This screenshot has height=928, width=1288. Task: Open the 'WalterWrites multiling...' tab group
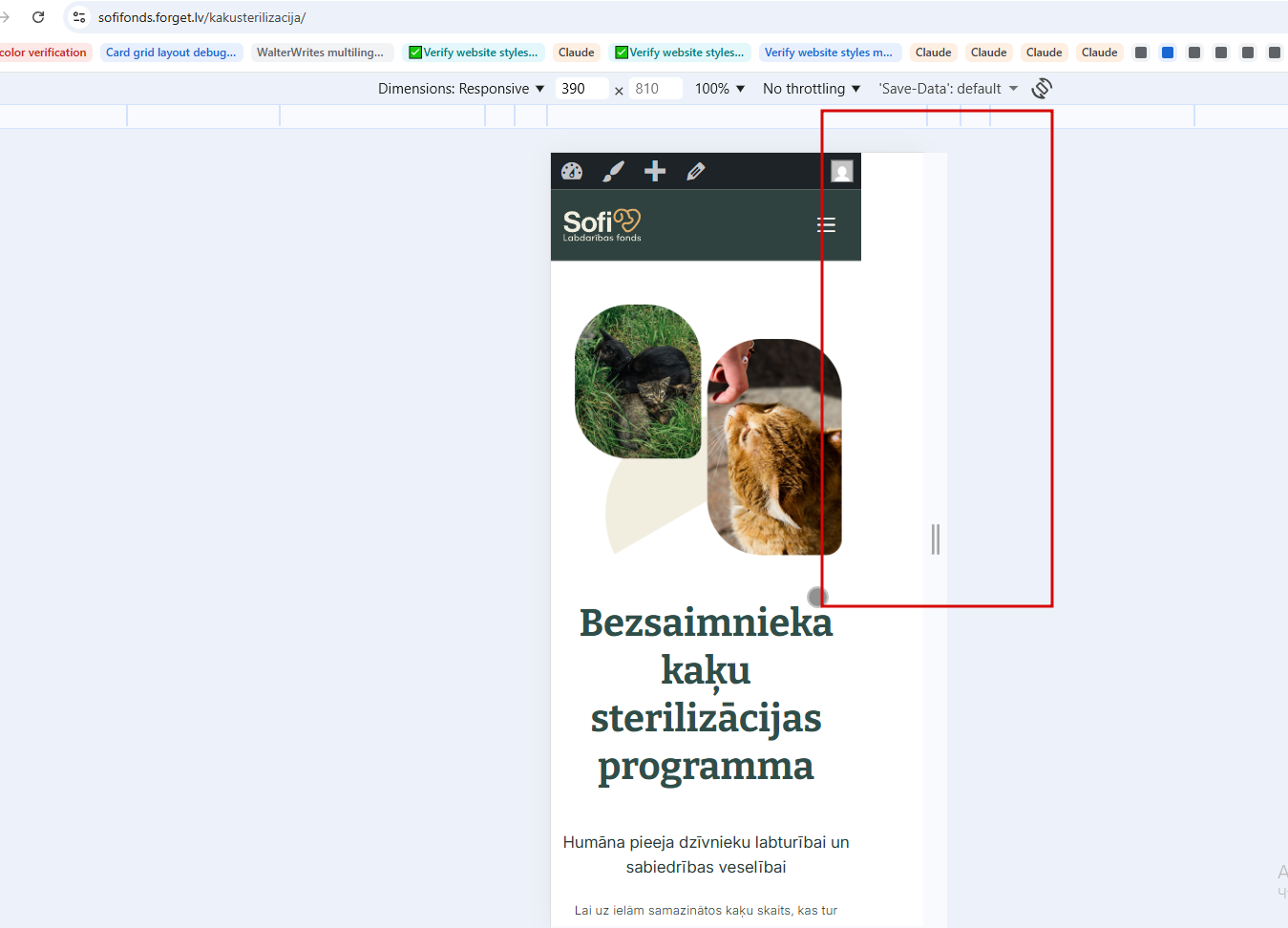coord(321,53)
